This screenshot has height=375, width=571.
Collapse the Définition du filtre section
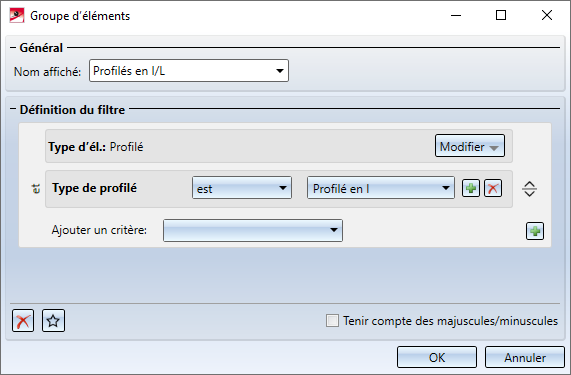click(x=13, y=109)
